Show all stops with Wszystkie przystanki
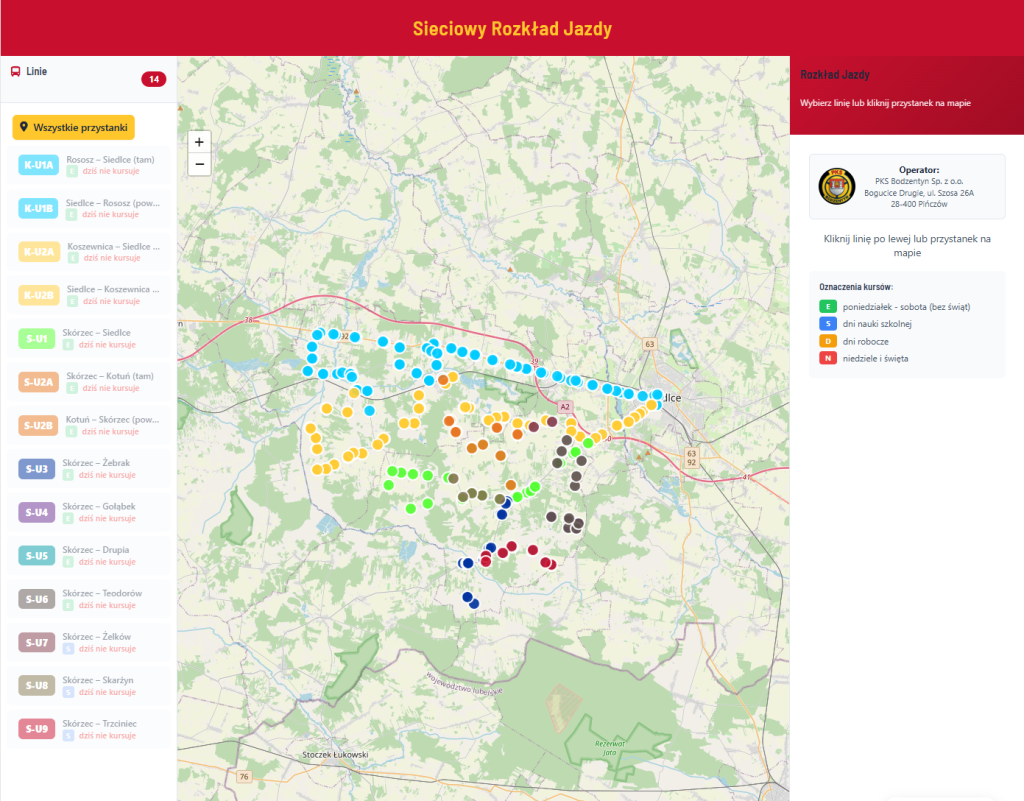 73,128
